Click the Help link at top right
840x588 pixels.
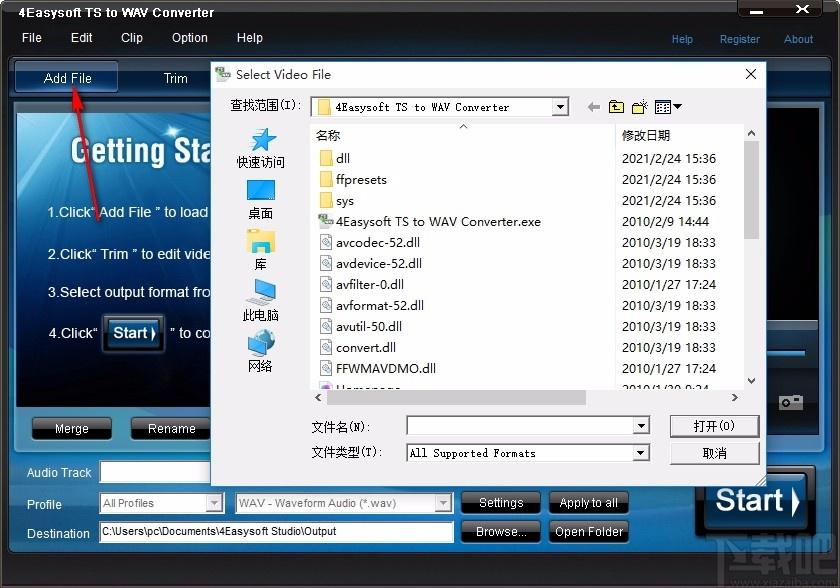pyautogui.click(x=682, y=39)
